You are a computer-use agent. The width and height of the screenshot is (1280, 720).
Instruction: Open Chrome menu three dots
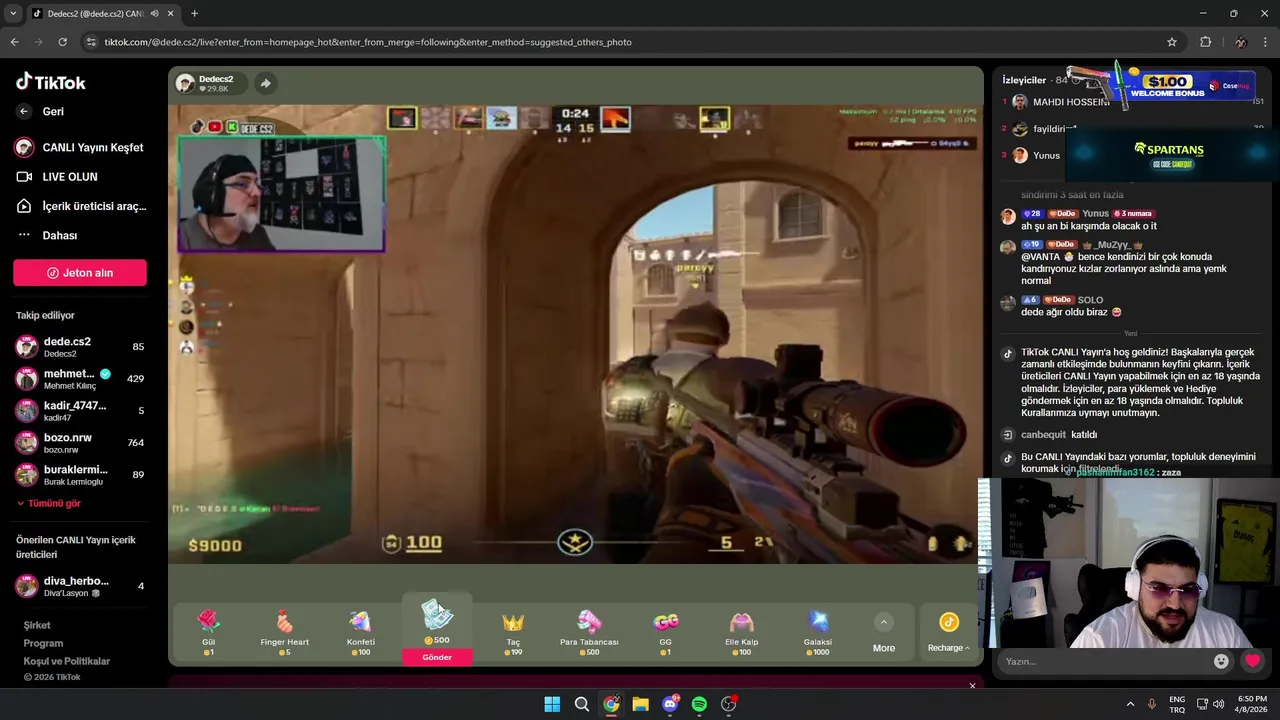1266,42
